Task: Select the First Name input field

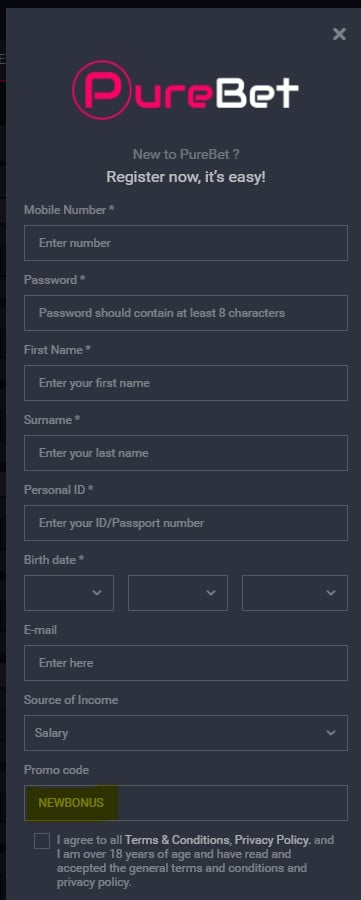Action: tap(186, 383)
